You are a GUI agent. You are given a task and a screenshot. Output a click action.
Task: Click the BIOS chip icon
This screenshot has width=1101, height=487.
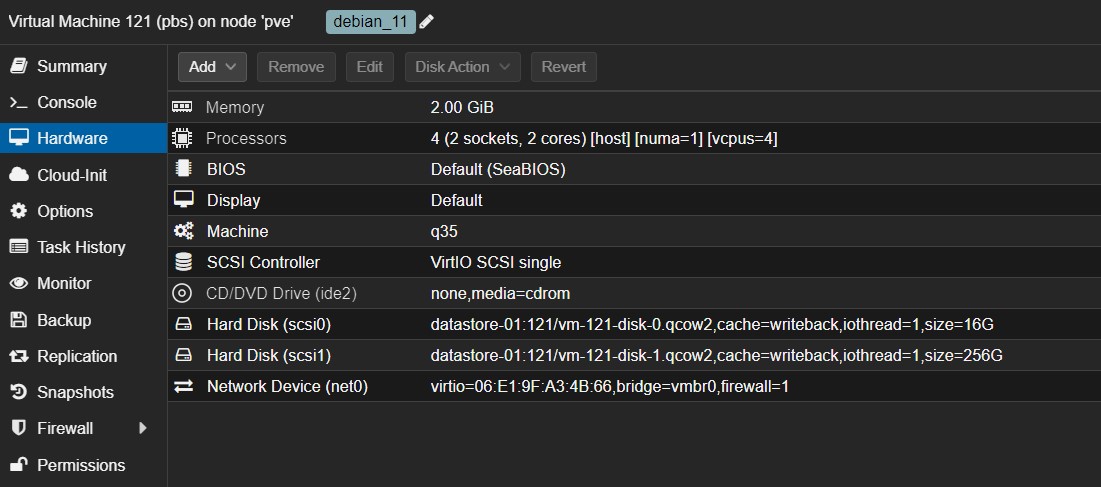183,169
